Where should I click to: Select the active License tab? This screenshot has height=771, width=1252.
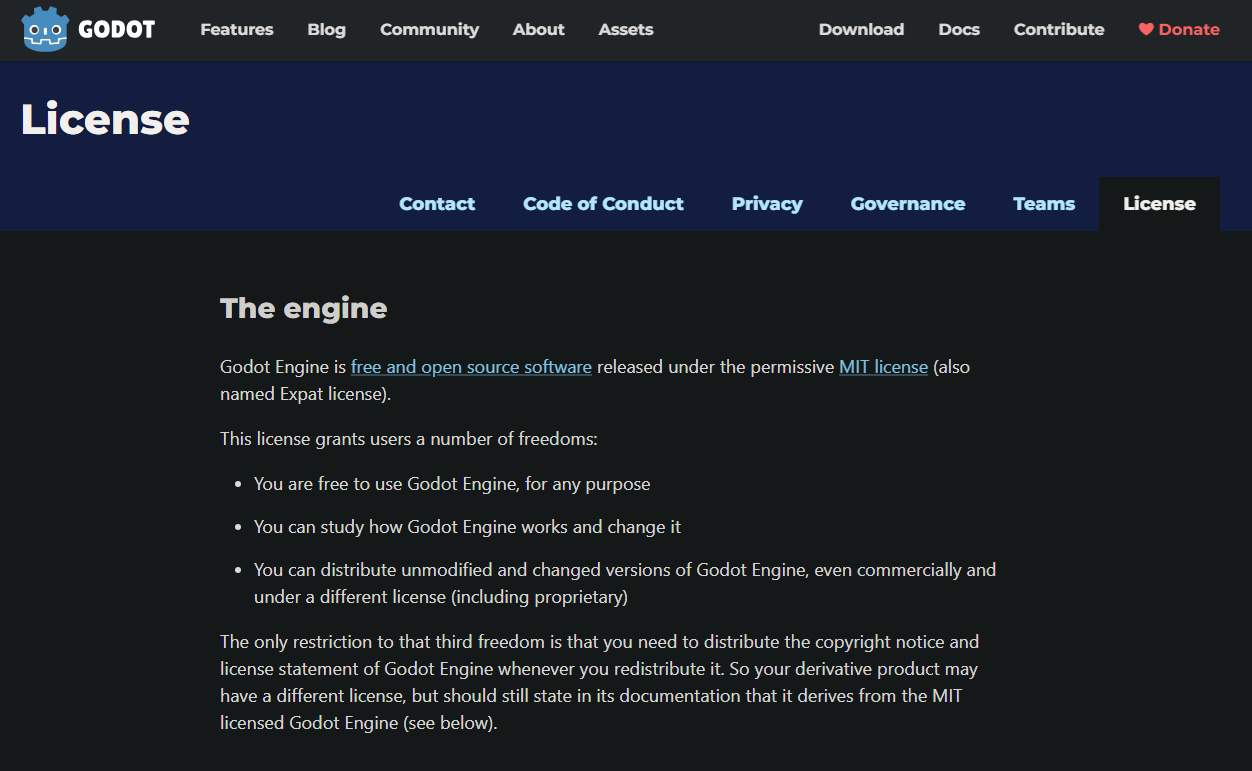(1159, 204)
